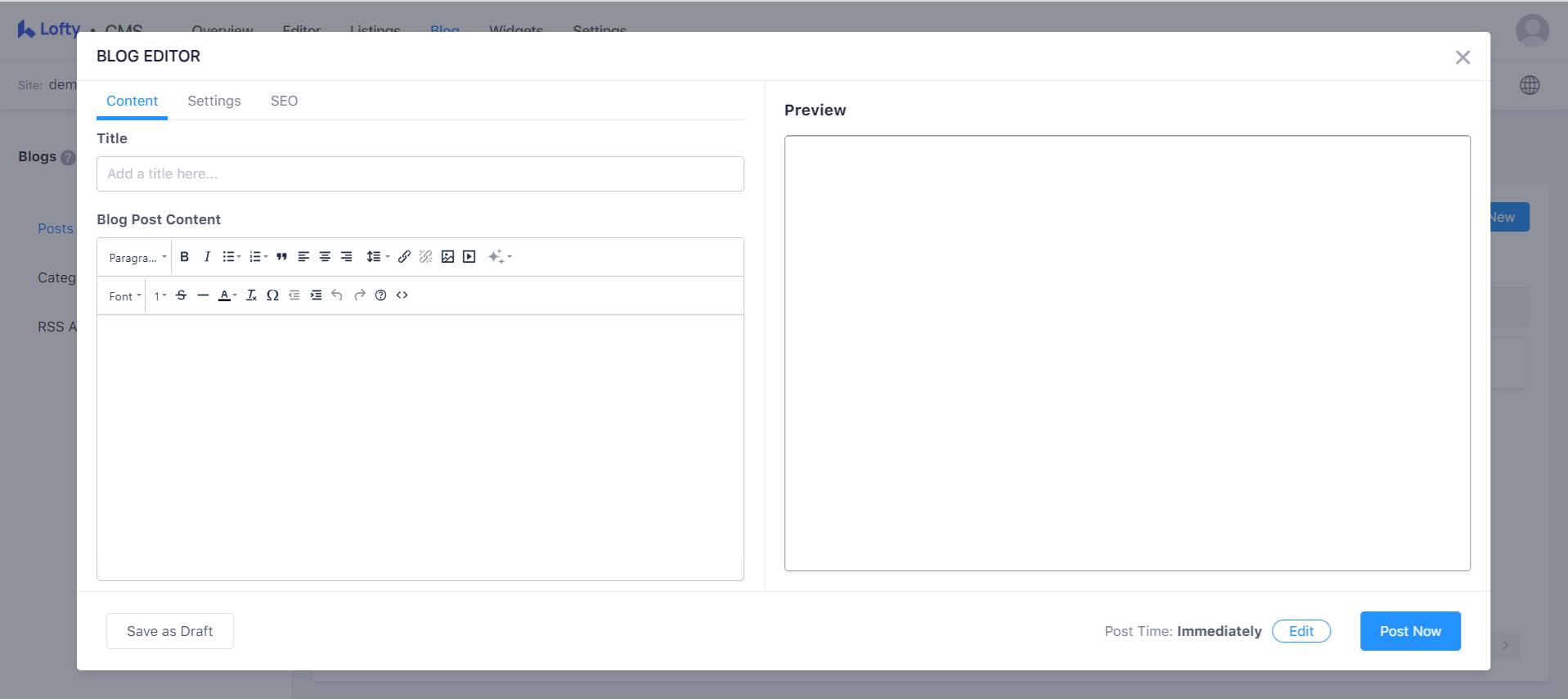
Task: Apply strikethrough formatting
Action: click(182, 295)
